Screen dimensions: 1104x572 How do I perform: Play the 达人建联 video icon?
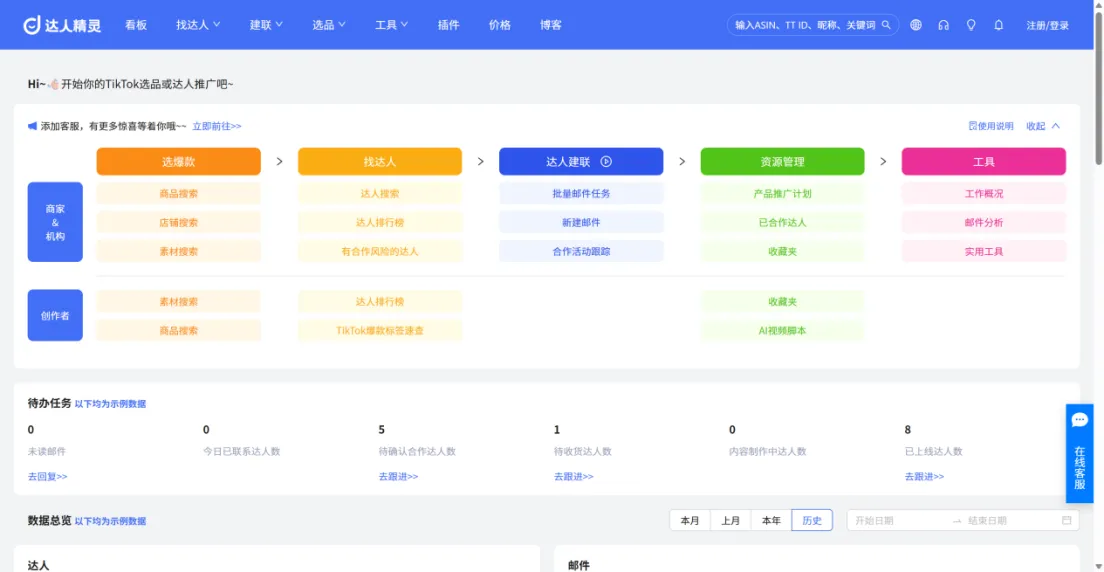tap(606, 161)
